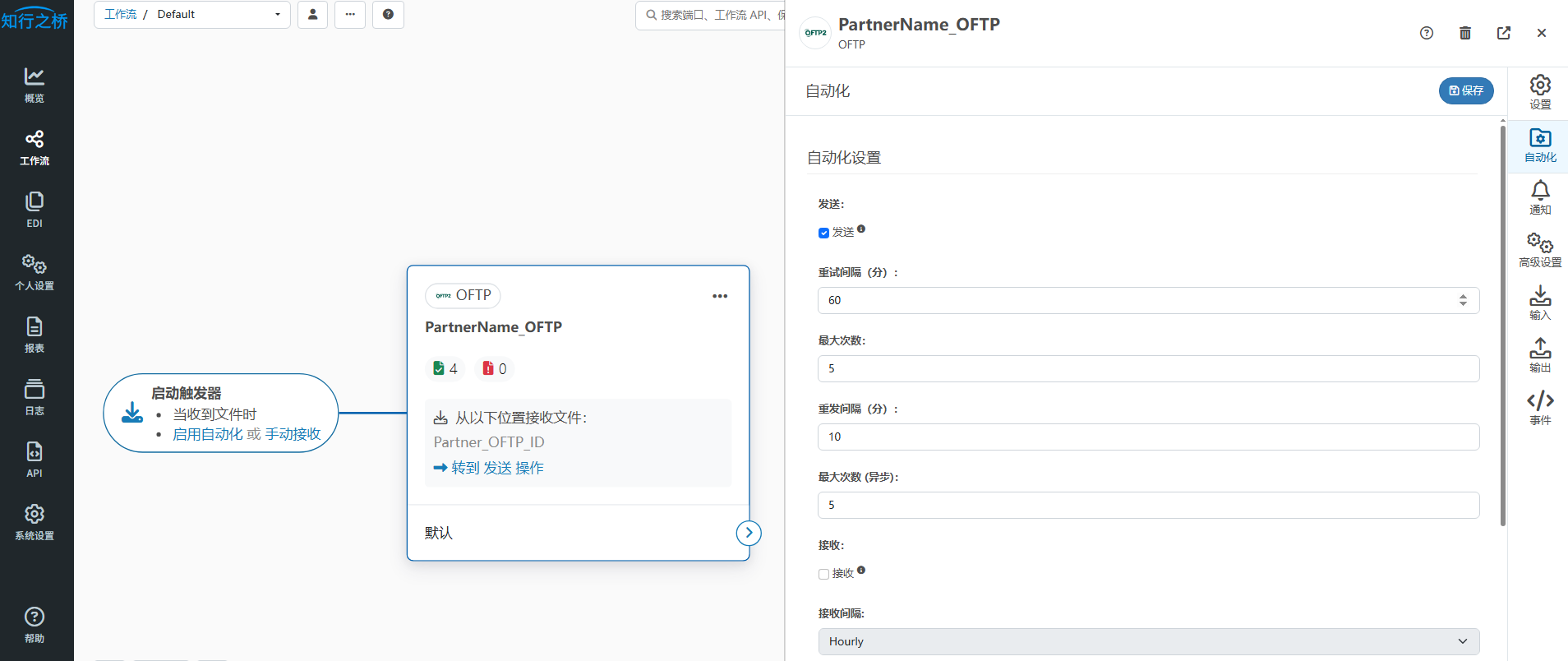Viewport: 1568px width, 661px height.
Task: Disable the 发送 send checkbox
Action: coord(823,233)
